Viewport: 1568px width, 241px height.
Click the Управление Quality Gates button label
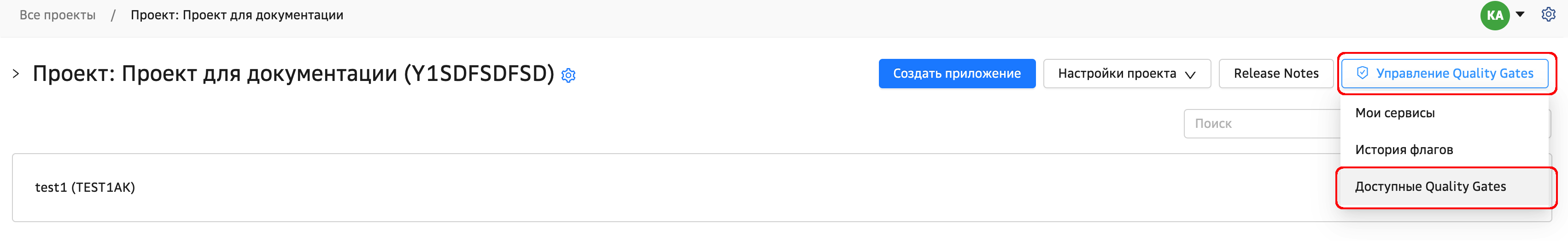pyautogui.click(x=1454, y=74)
